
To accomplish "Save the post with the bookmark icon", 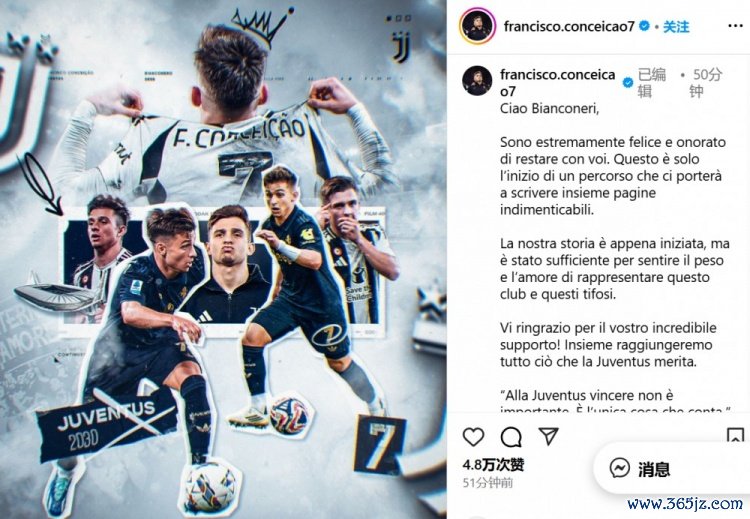I will coord(735,436).
